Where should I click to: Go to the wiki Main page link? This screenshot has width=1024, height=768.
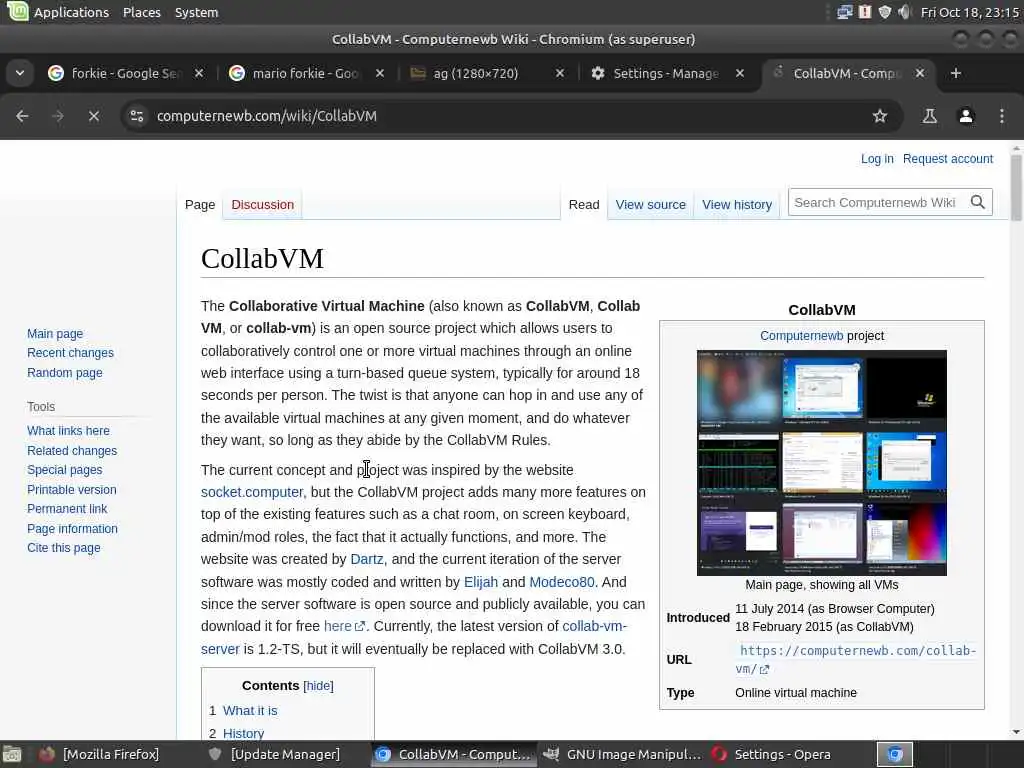point(55,334)
